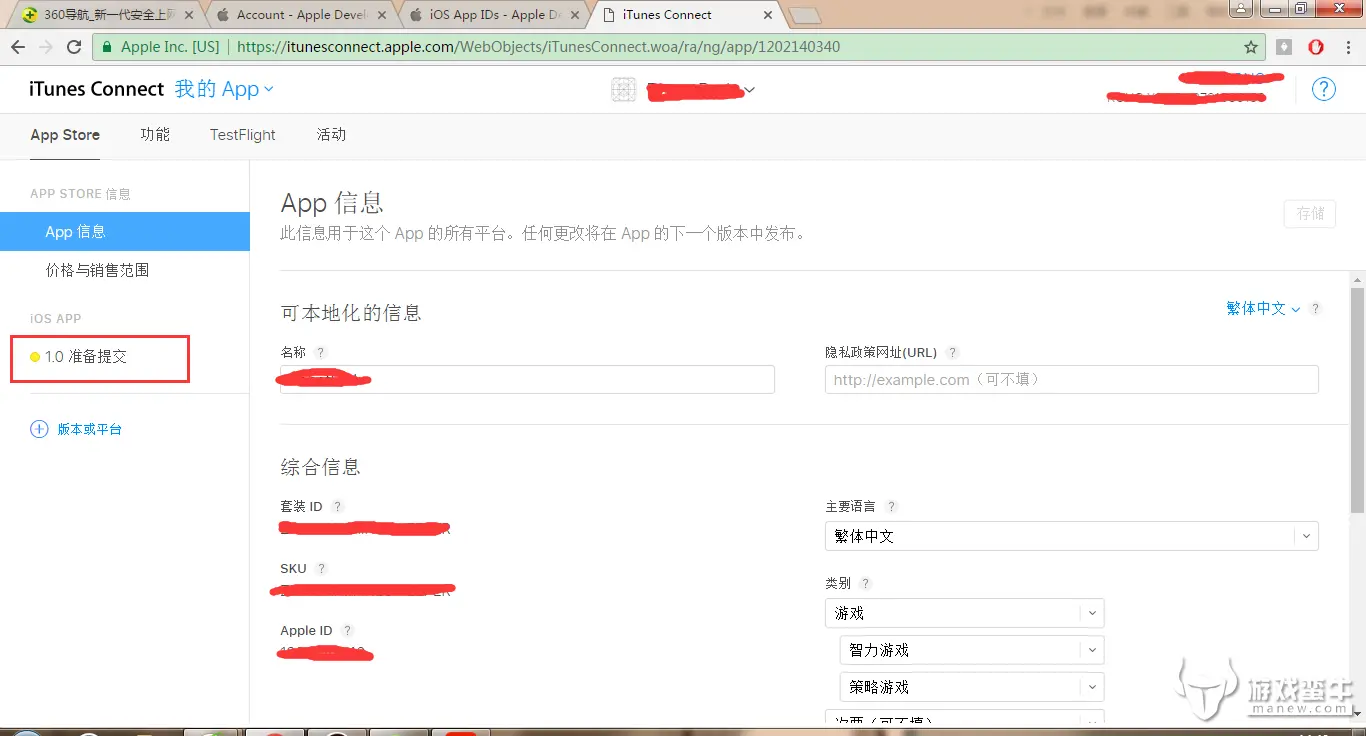This screenshot has height=736, width=1366.
Task: Open the red hand ad-blocker extension
Action: coord(1316,47)
